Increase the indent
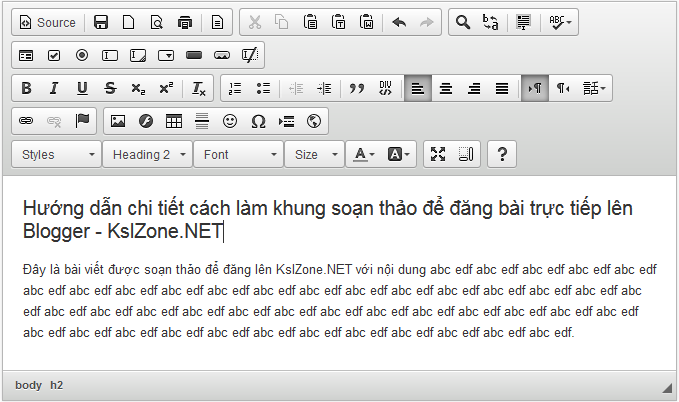 324,88
